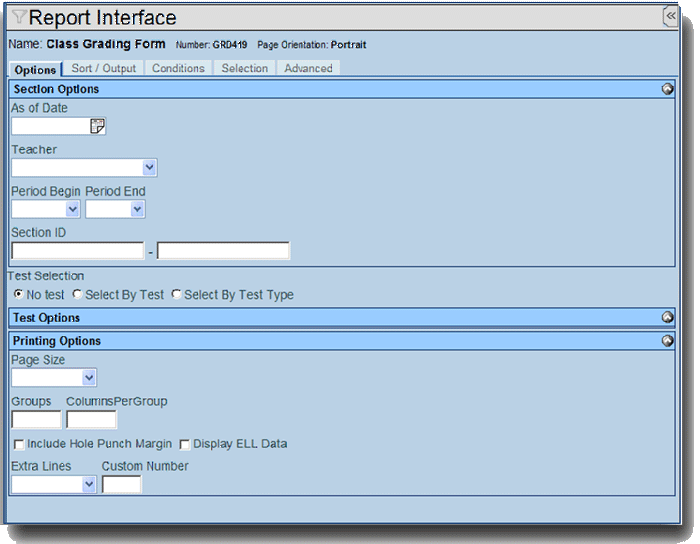Select the No test radio button
The height and width of the screenshot is (544, 700).
pos(18,295)
